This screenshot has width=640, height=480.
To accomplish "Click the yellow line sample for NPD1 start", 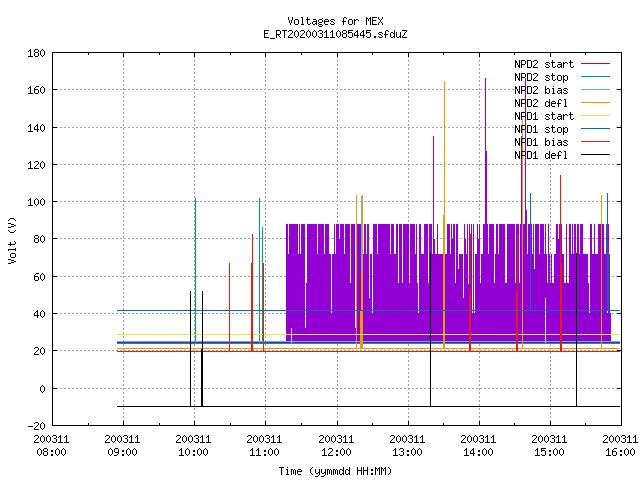I will 595,116.
